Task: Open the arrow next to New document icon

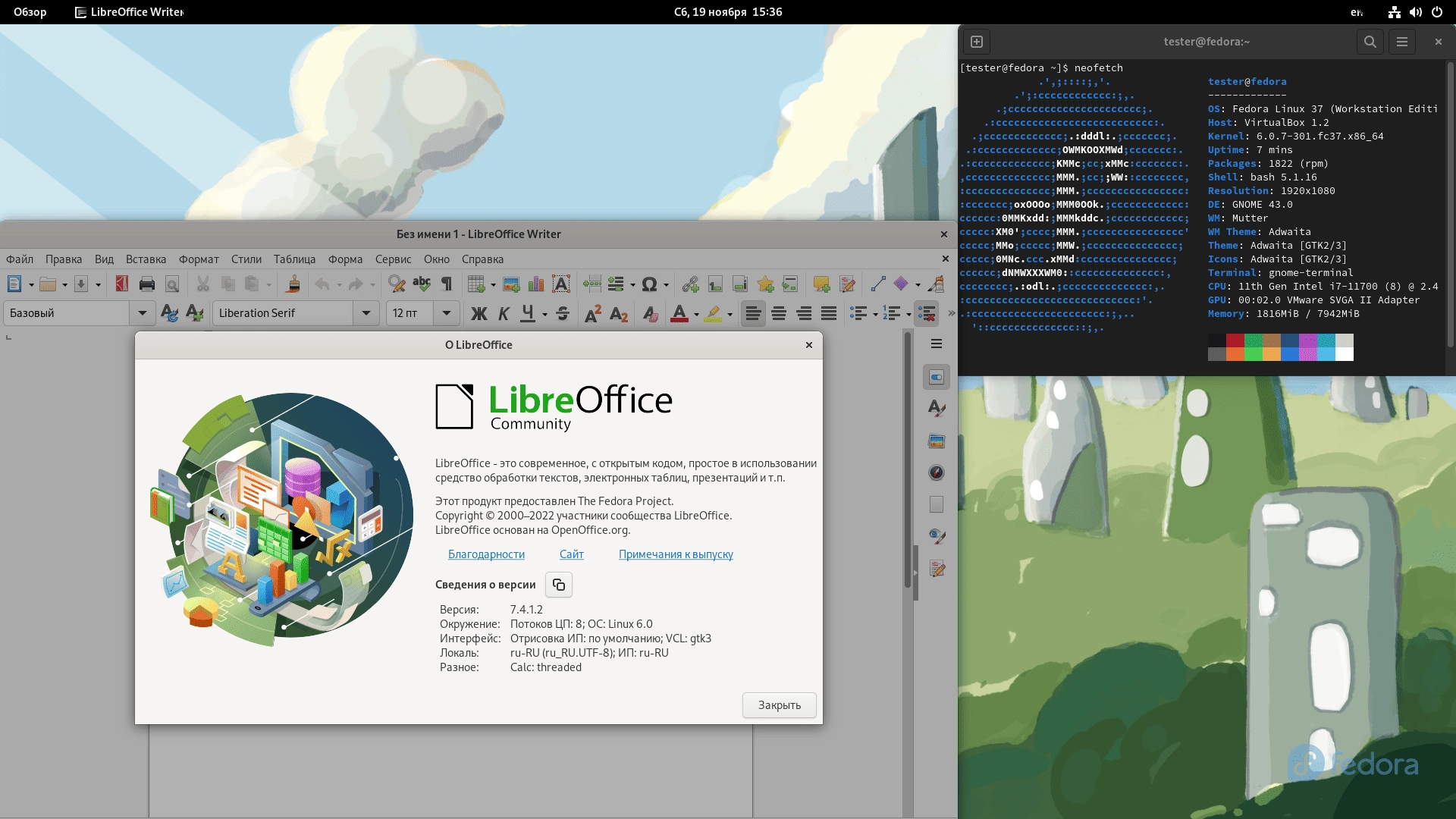Action: tap(31, 285)
